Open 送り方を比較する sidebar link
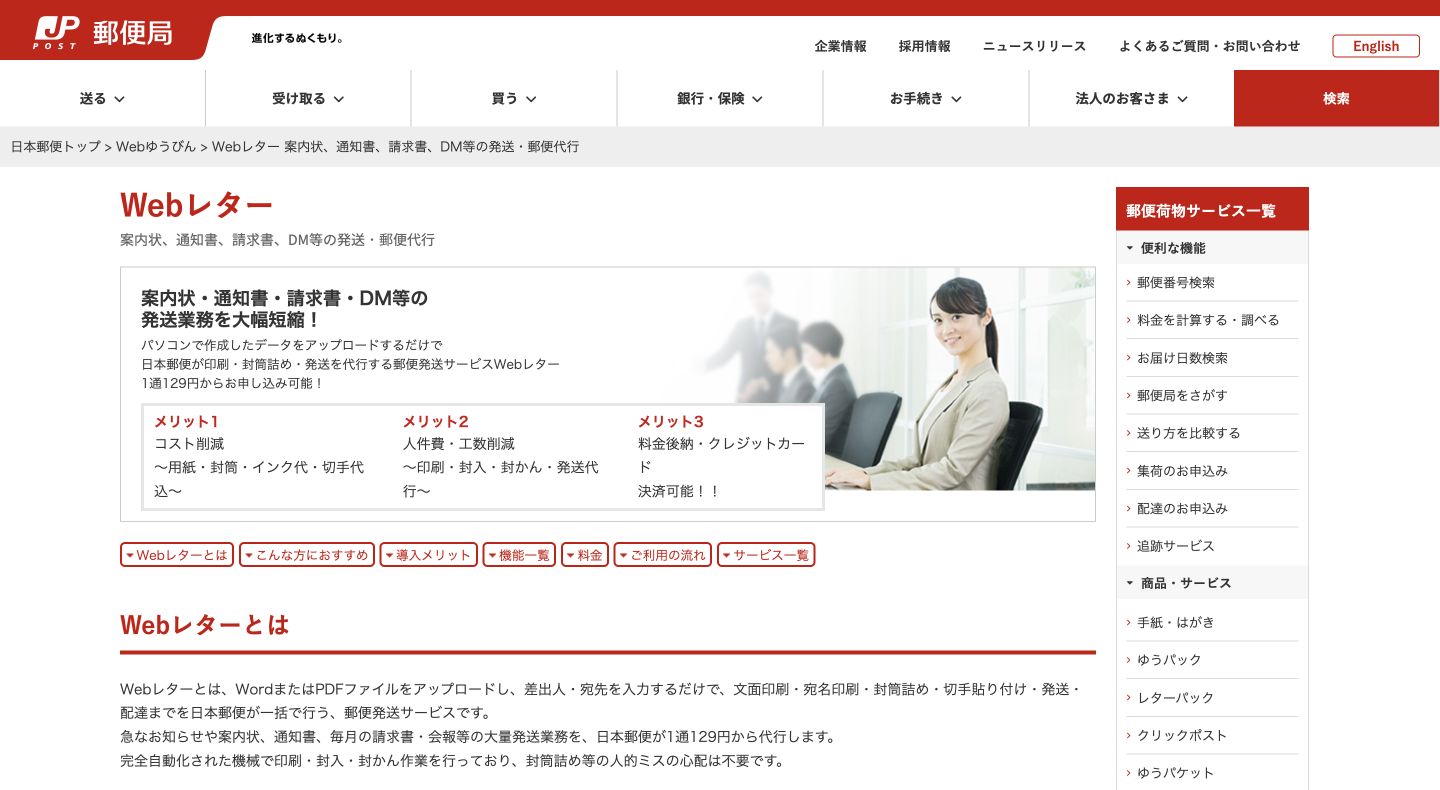Screen dimensions: 1440x790 [1189, 433]
